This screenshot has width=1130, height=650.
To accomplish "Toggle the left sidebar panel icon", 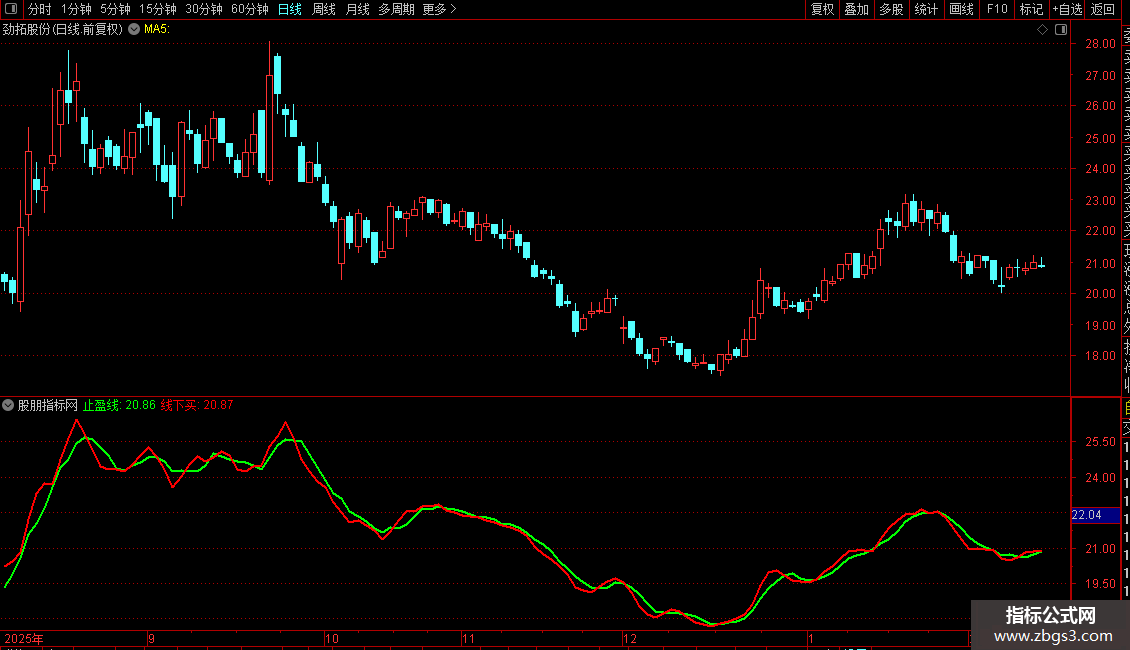I will (x=11, y=9).
